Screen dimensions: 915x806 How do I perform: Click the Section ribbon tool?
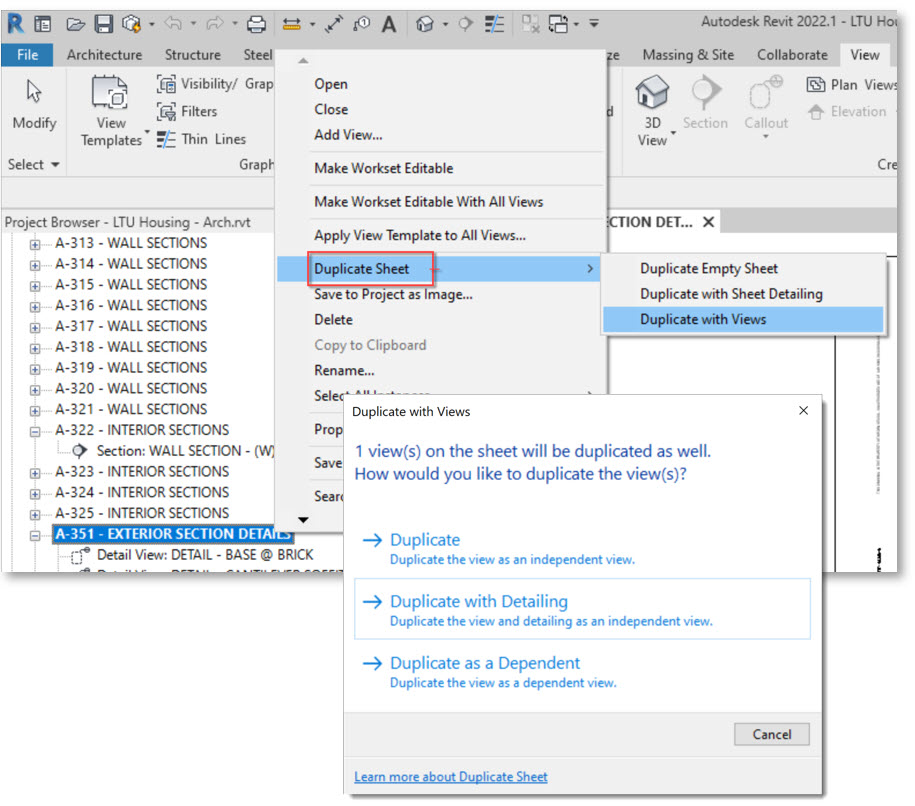pos(705,103)
